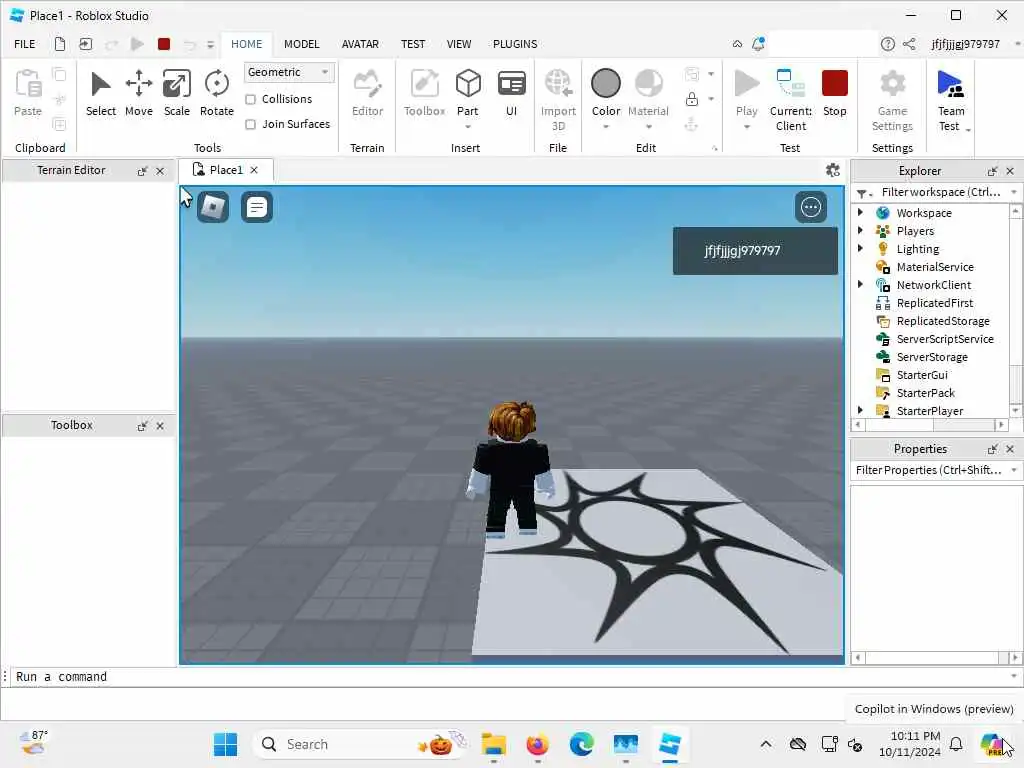Undock the Toolbox panel
The image size is (1024, 768).
pyautogui.click(x=142, y=426)
